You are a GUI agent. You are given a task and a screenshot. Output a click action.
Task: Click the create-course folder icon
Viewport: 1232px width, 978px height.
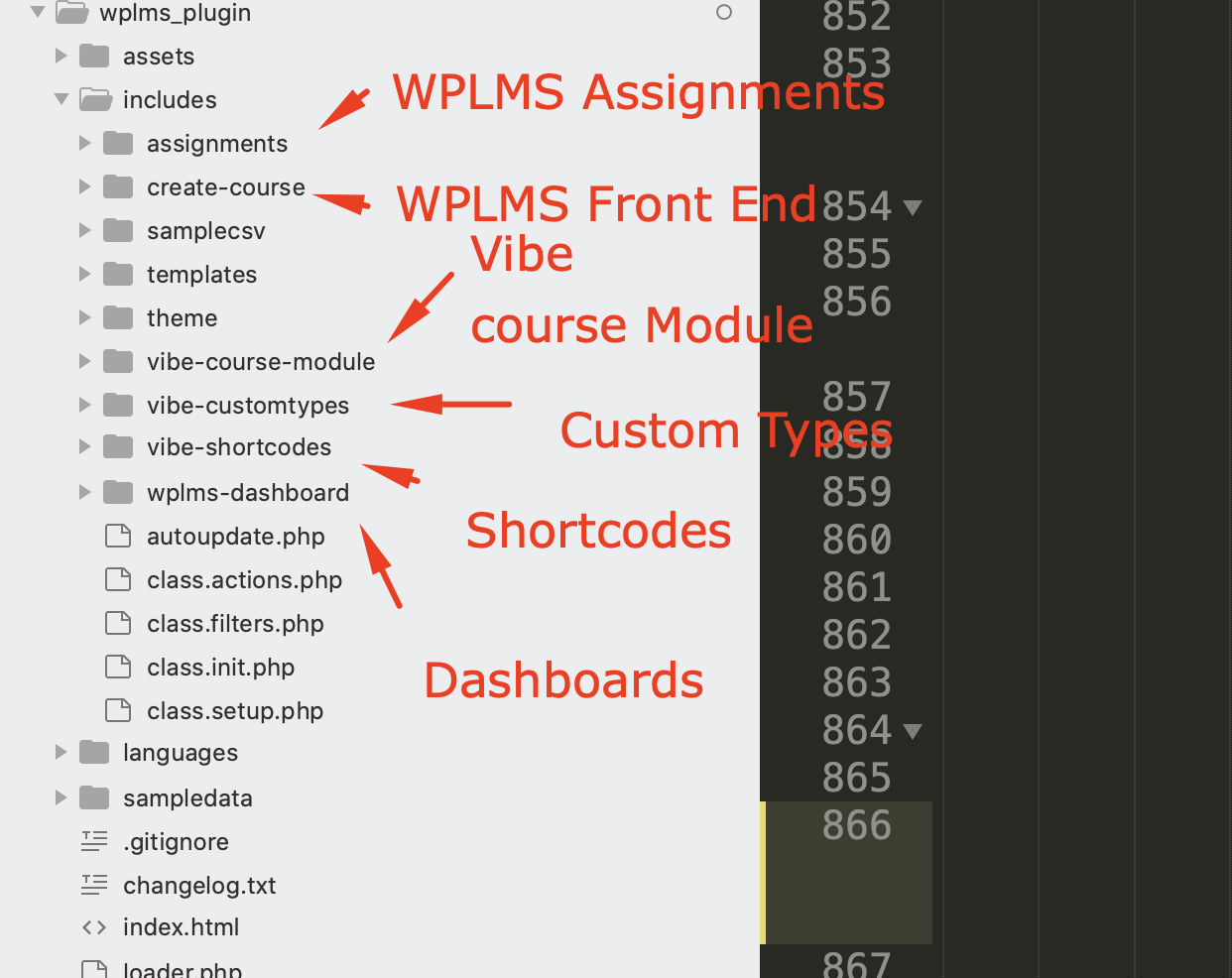pyautogui.click(x=118, y=186)
